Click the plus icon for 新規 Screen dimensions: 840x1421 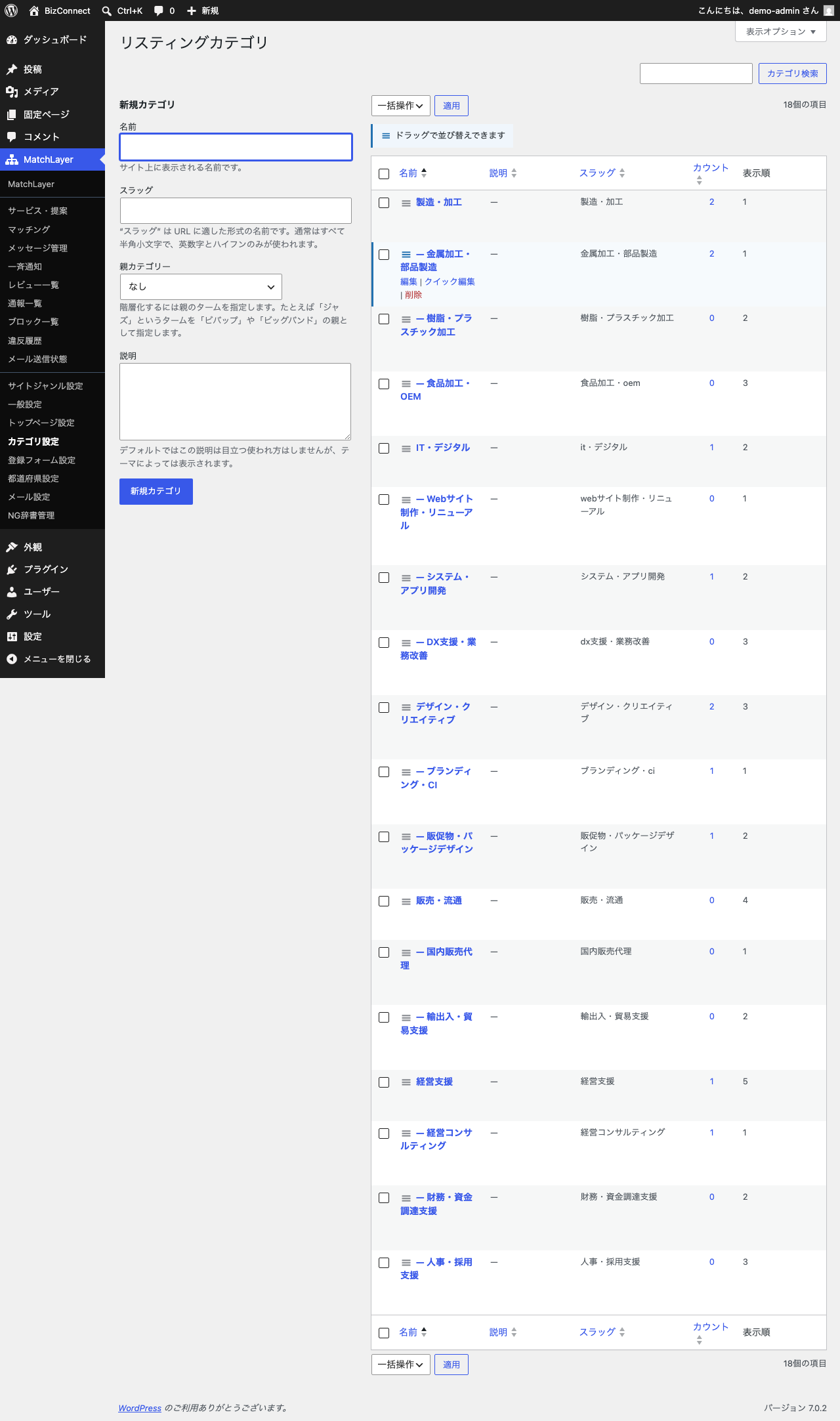click(192, 11)
